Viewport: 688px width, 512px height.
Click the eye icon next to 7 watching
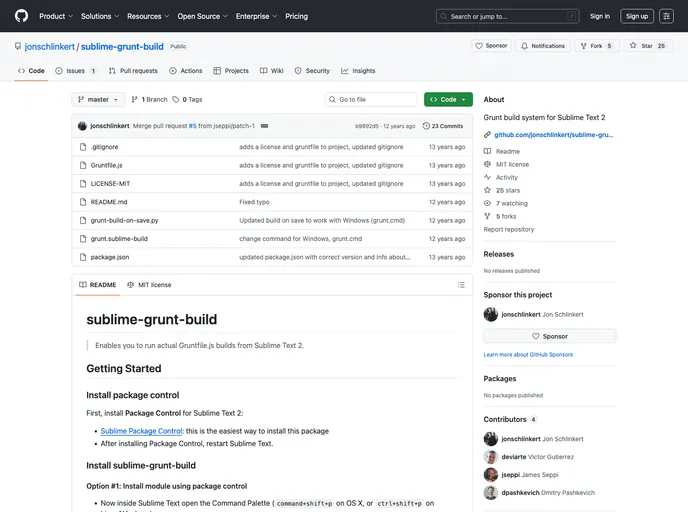coord(487,203)
